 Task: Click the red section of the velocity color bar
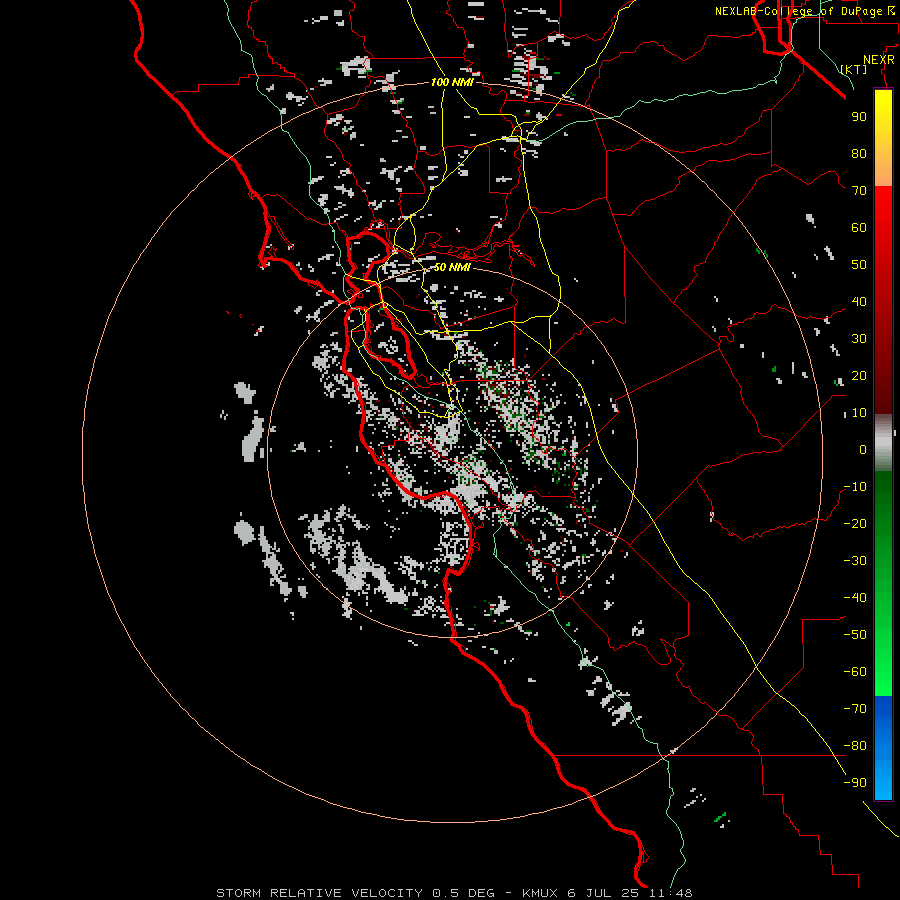pyautogui.click(x=883, y=298)
